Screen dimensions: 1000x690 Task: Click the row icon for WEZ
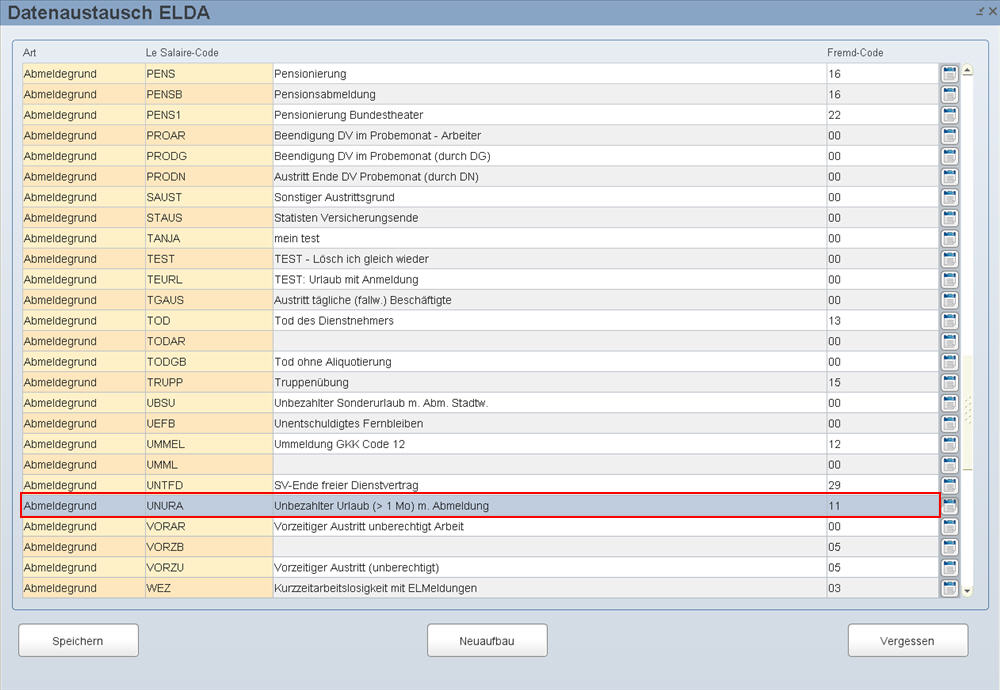point(949,588)
